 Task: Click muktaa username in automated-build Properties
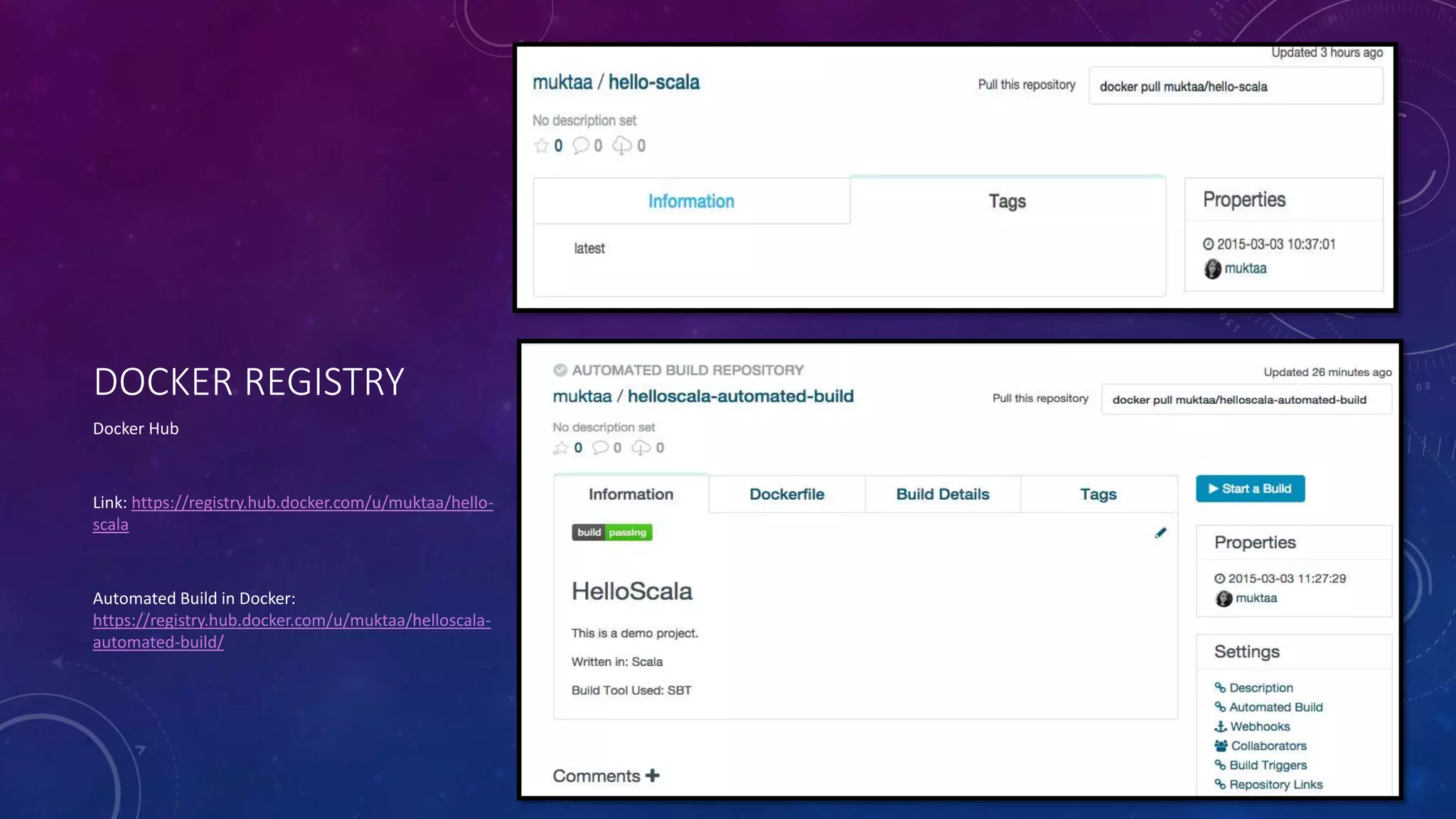(1256, 598)
